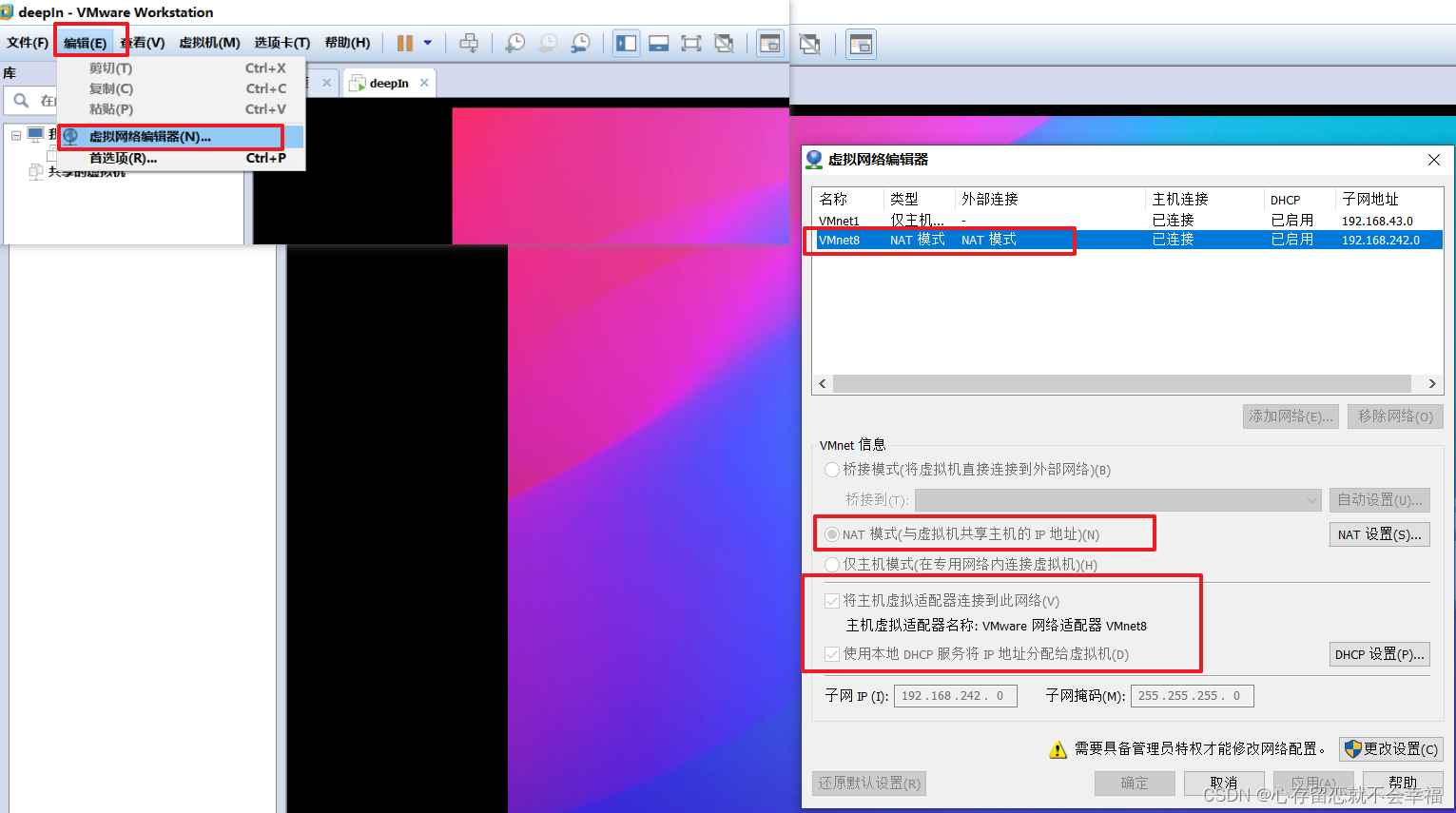Click the 更改设置(C) shield button
The width and height of the screenshot is (1456, 813).
(x=1390, y=749)
